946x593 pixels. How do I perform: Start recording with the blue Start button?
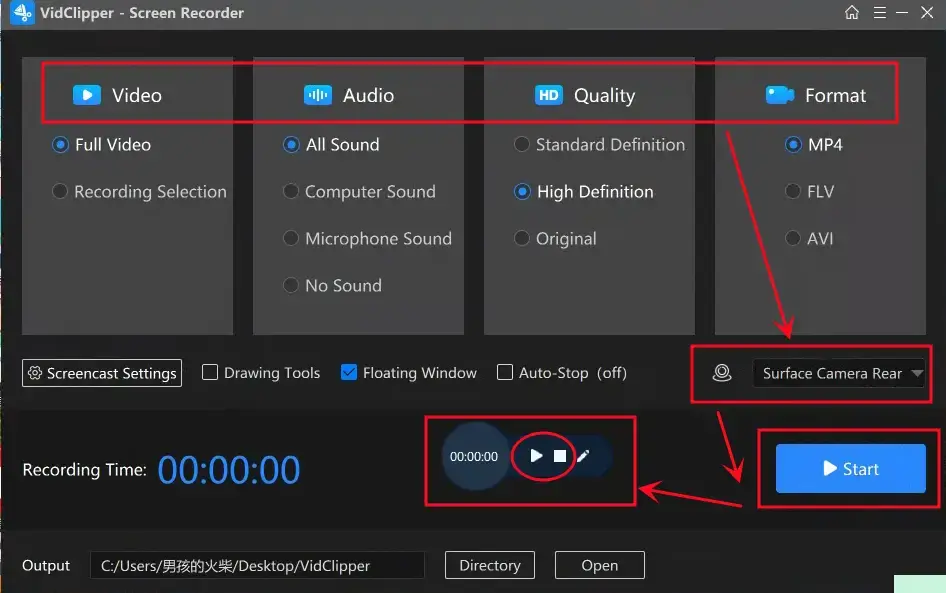[850, 469]
